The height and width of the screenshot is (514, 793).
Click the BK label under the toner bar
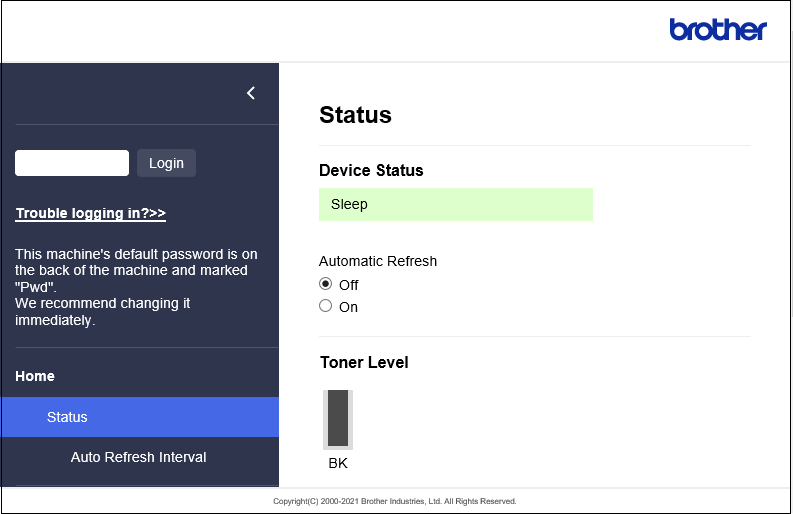(338, 463)
